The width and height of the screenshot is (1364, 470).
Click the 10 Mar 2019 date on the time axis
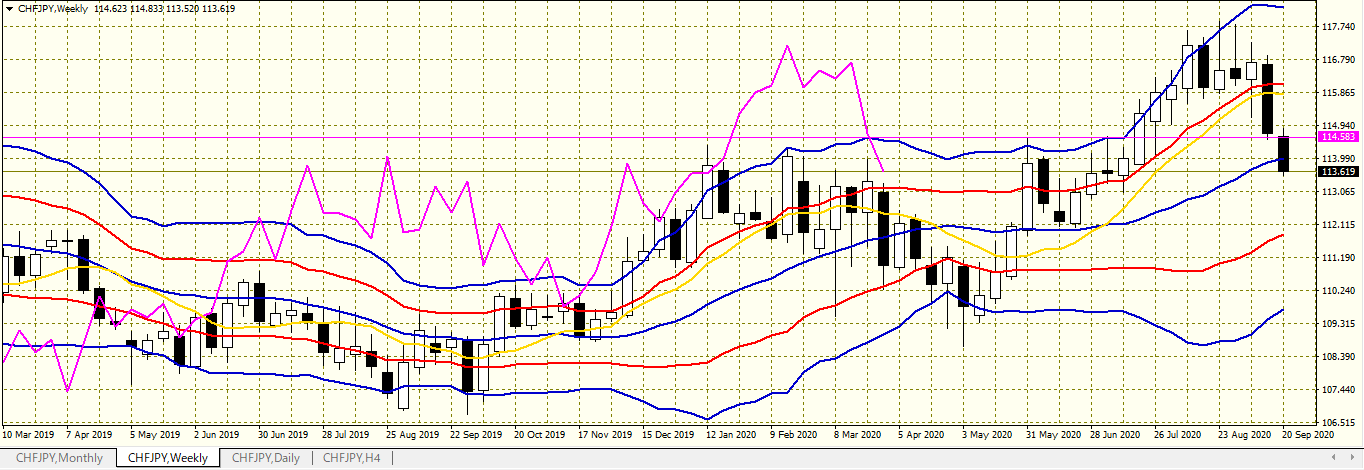click(x=28, y=436)
